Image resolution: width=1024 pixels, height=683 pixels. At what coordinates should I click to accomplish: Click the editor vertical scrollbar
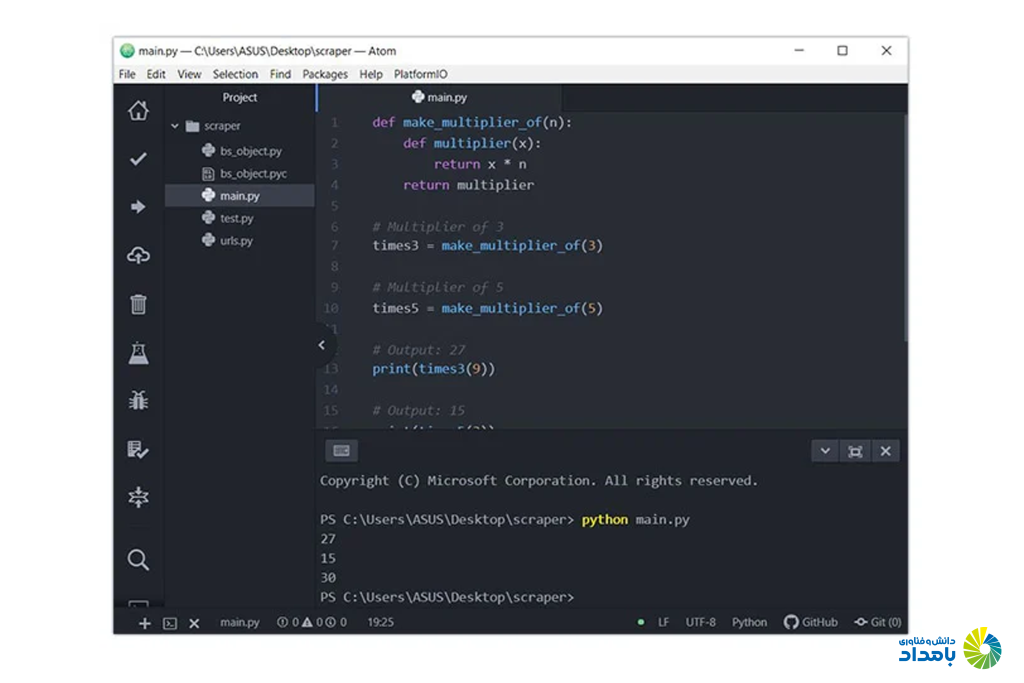pyautogui.click(x=905, y=229)
